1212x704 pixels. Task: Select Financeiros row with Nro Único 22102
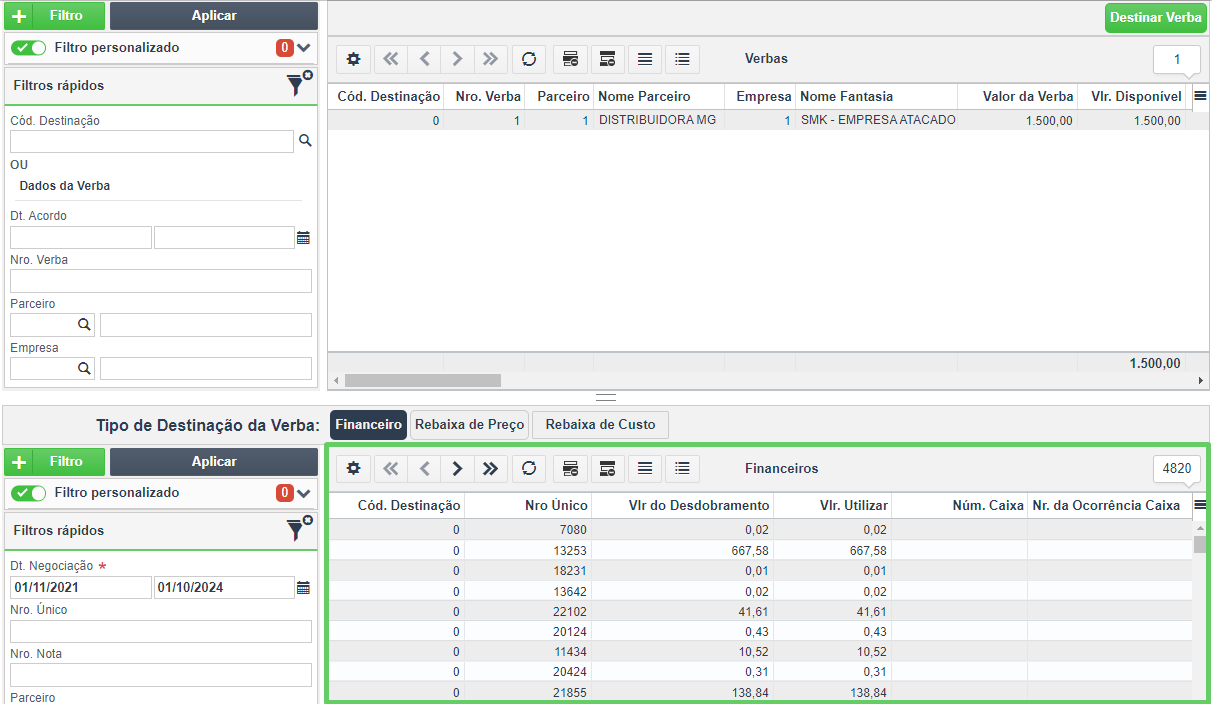point(760,611)
